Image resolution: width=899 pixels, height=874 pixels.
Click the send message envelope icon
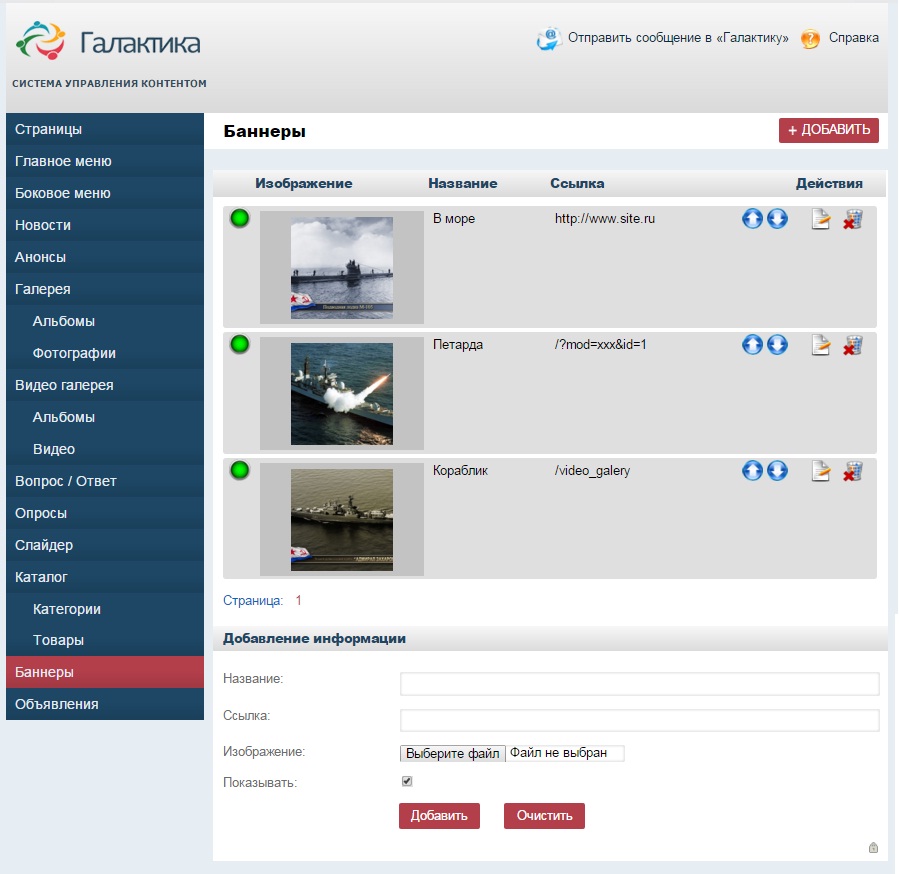(x=549, y=38)
